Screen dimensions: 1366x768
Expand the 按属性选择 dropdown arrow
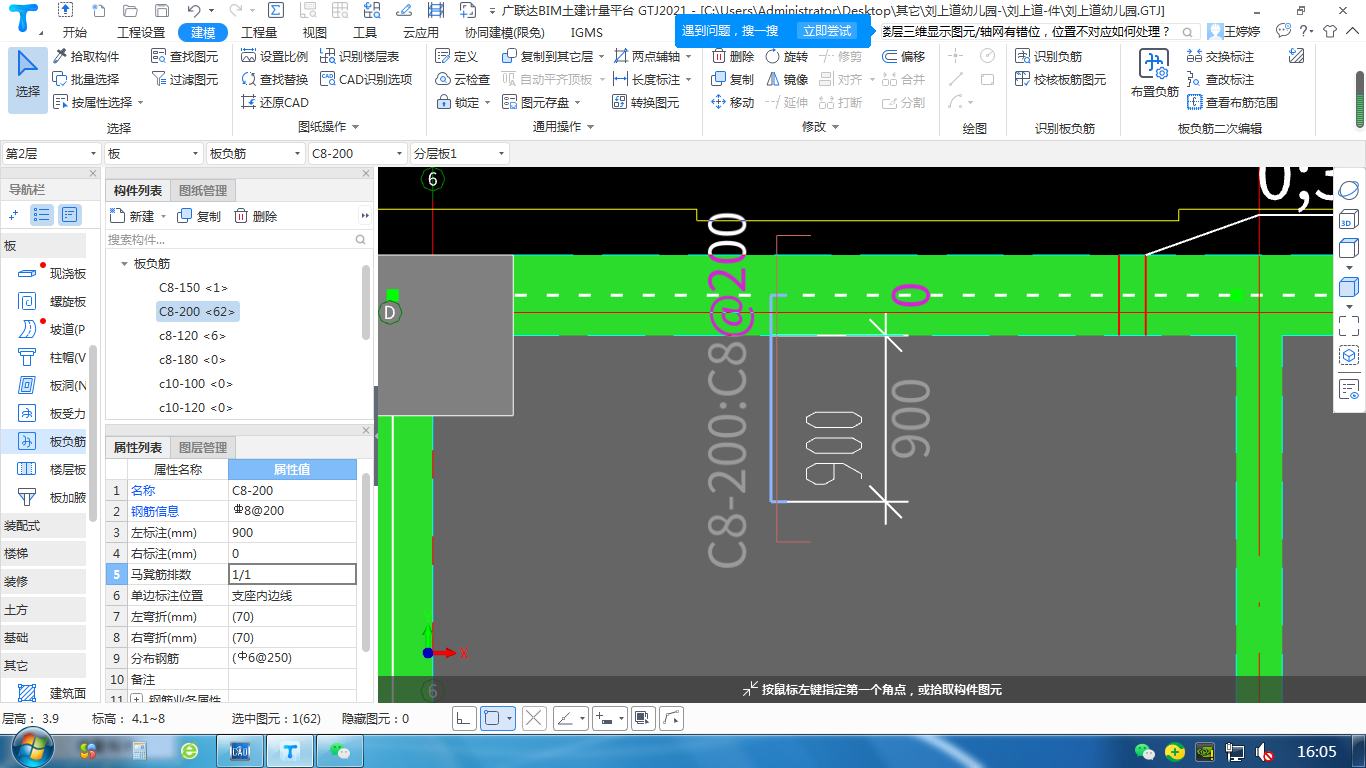coord(140,103)
